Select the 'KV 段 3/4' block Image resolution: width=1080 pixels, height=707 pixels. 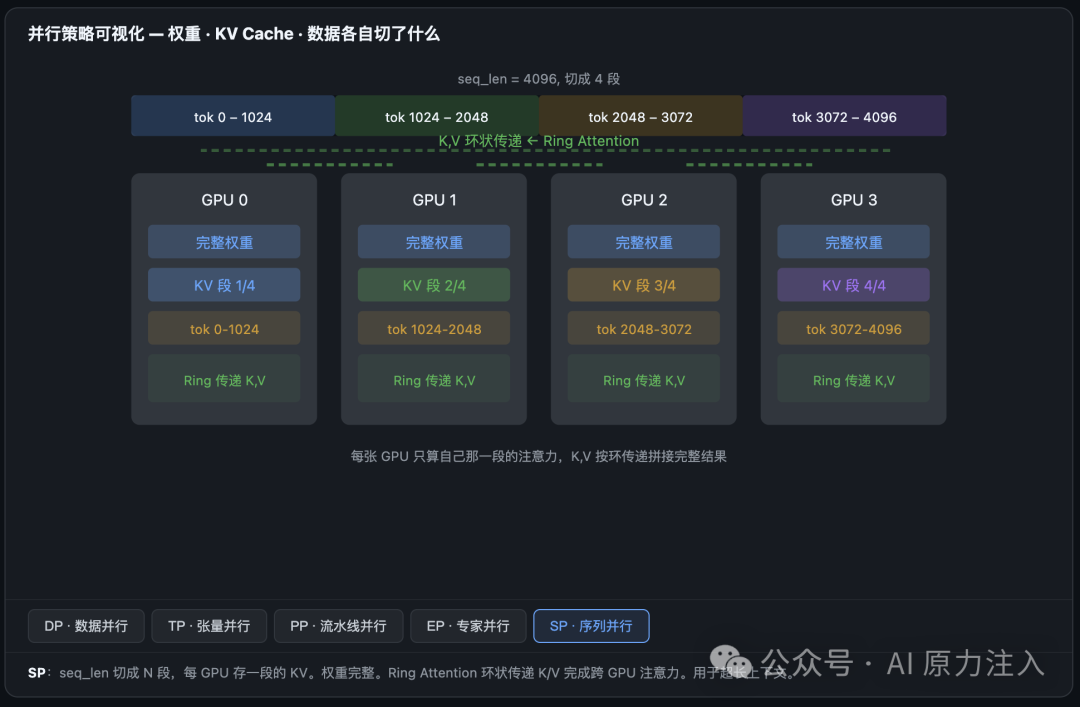(x=644, y=285)
